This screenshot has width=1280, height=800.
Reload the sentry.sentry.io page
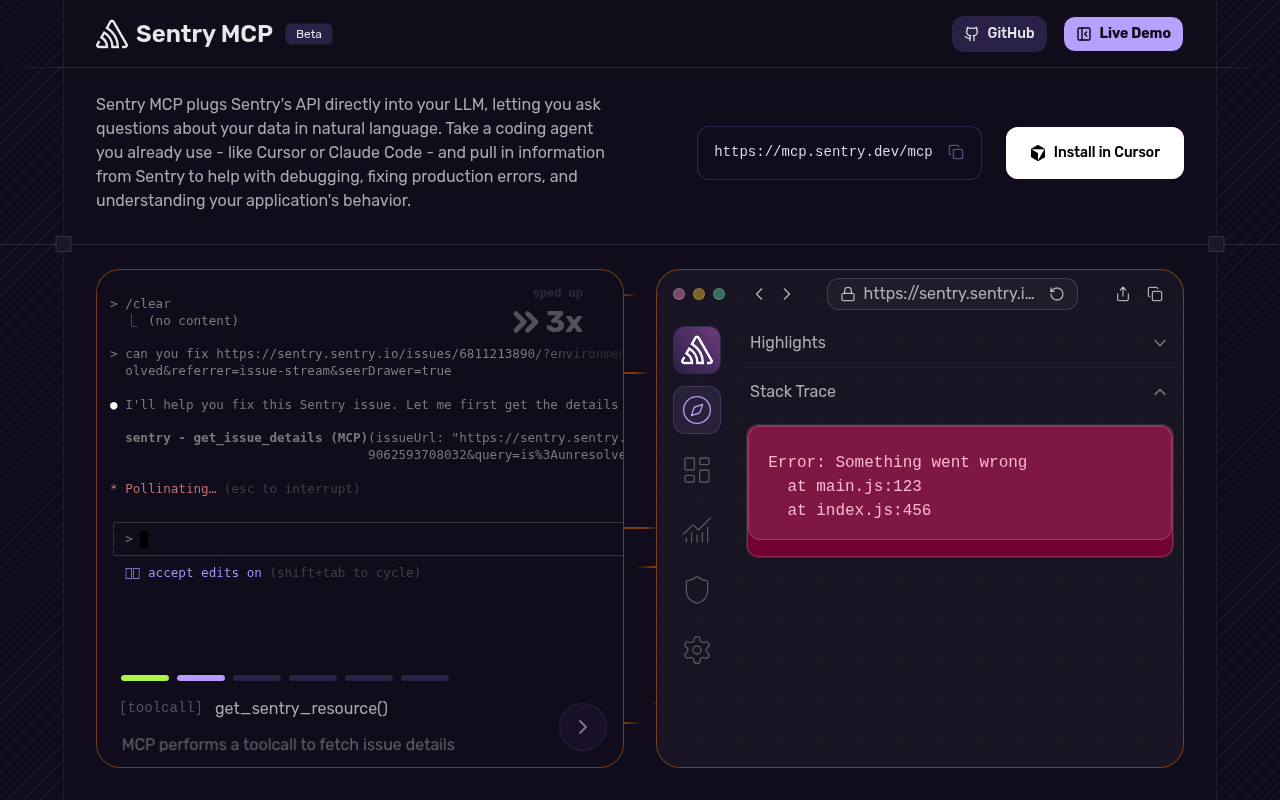coord(1057,294)
